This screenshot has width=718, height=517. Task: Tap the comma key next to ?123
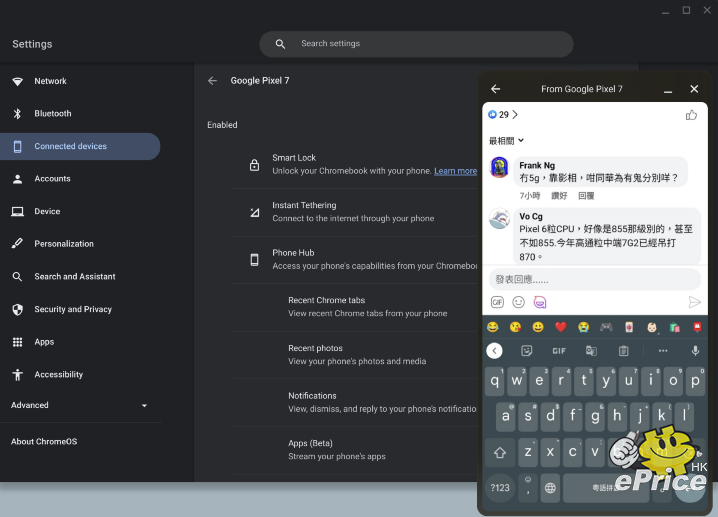pos(528,488)
